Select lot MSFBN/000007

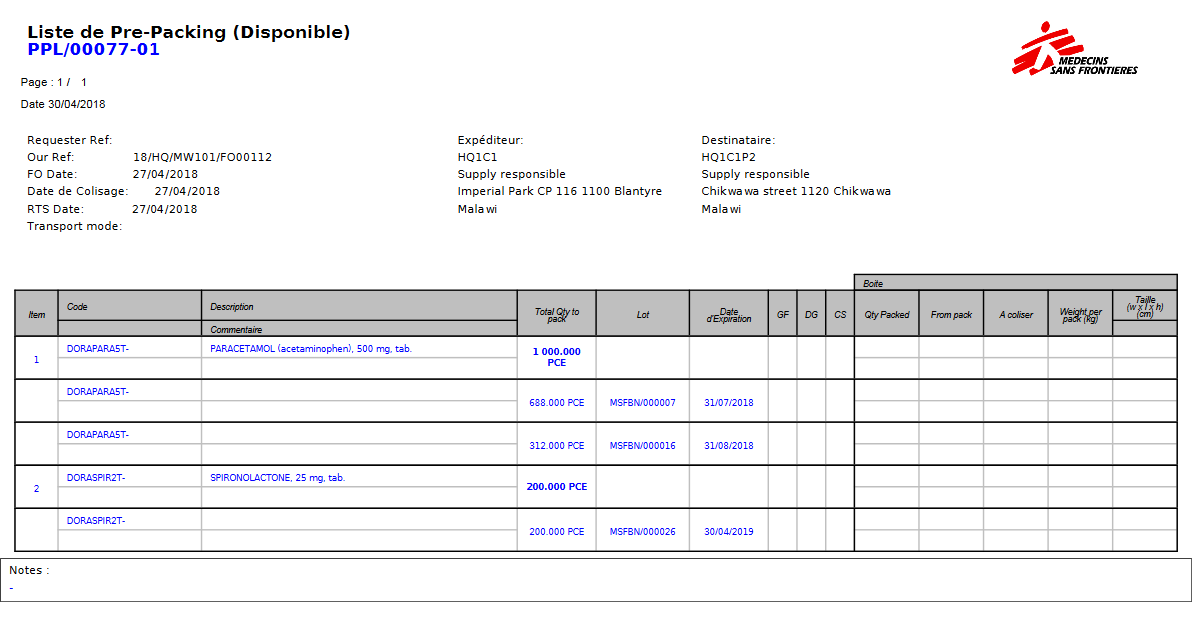pos(642,403)
